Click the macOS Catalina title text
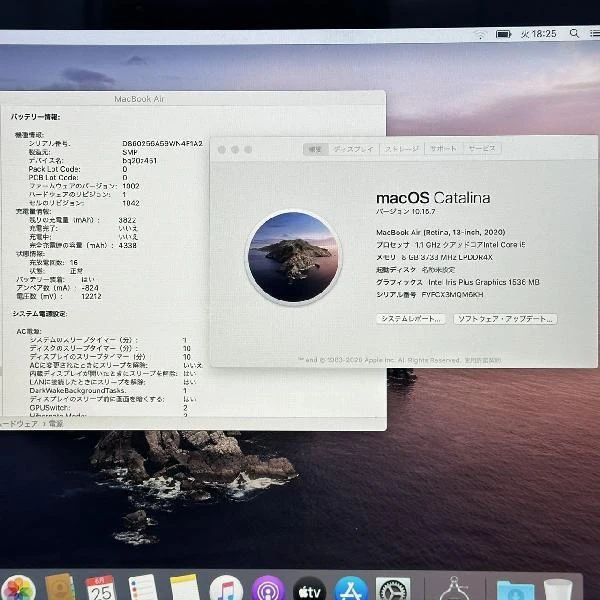This screenshot has width=600, height=600. click(433, 198)
